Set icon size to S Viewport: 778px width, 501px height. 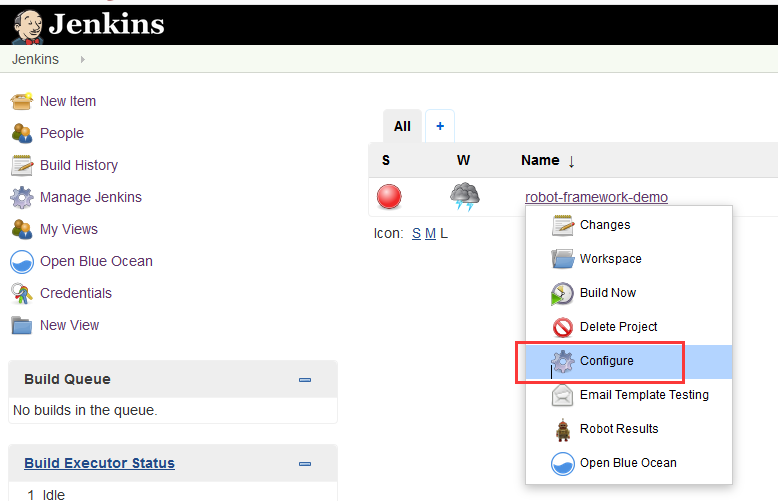tap(416, 234)
